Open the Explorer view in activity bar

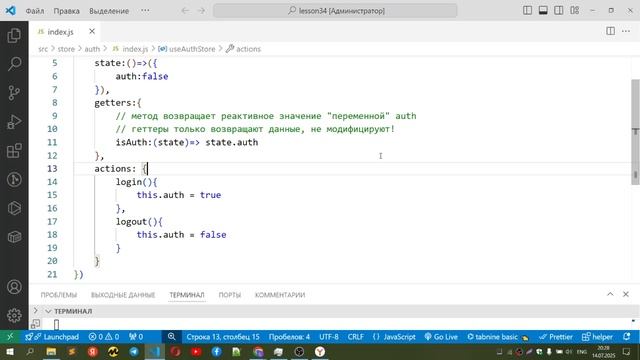pyautogui.click(x=14, y=36)
